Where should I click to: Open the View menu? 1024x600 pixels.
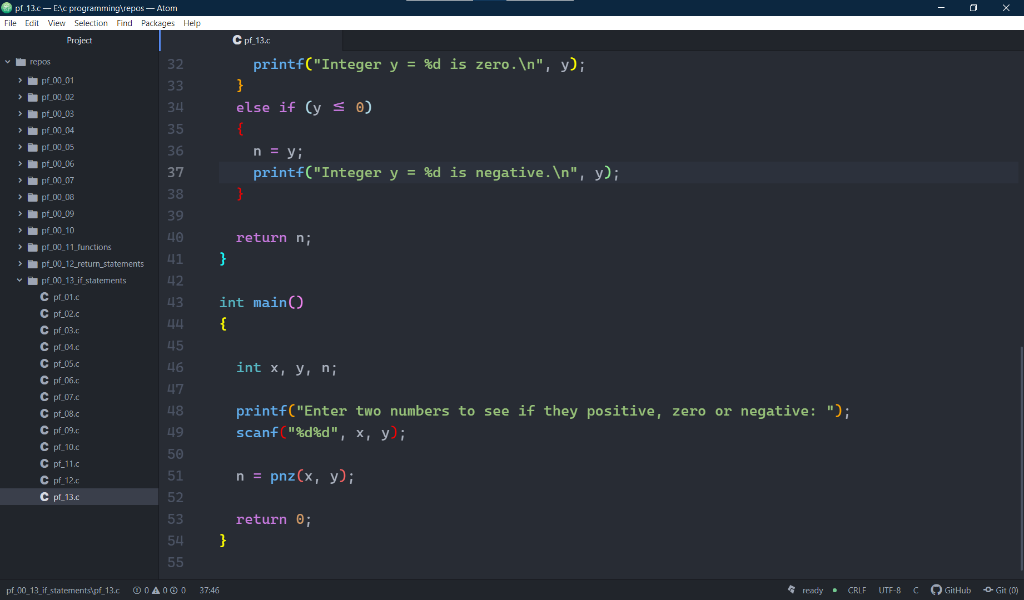pyautogui.click(x=57, y=23)
